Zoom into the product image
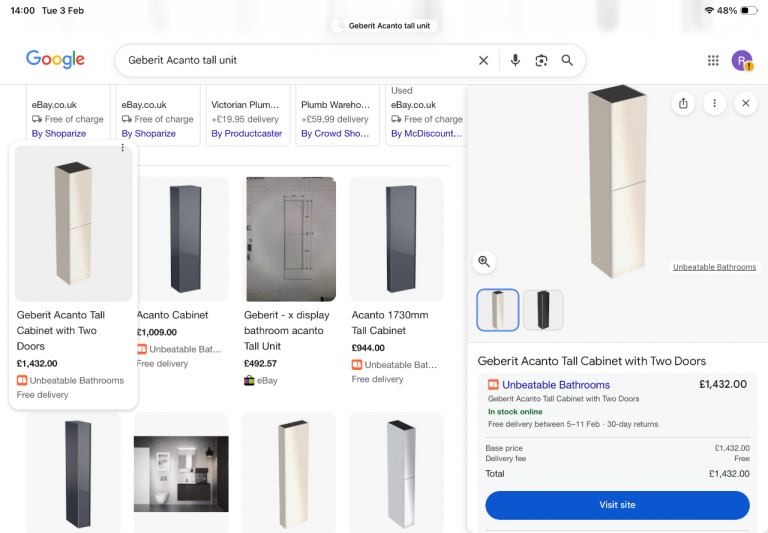 click(x=484, y=262)
